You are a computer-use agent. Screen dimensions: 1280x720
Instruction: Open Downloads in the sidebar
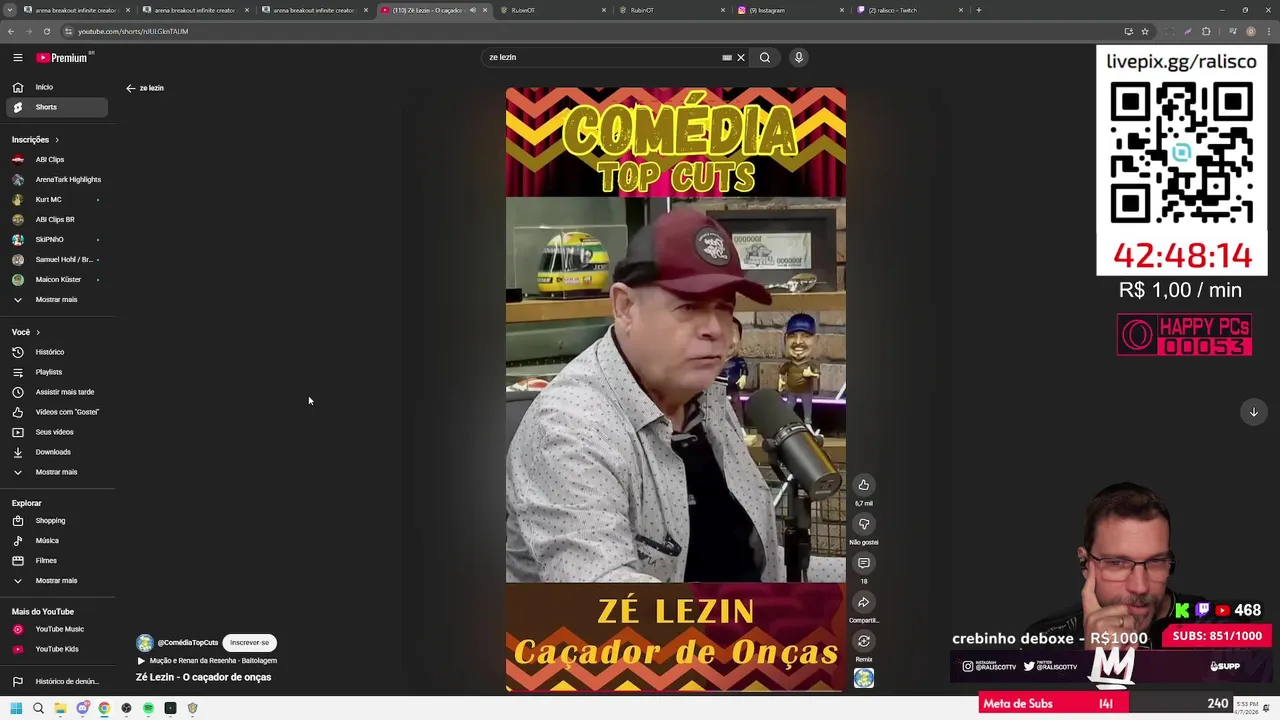click(x=55, y=452)
